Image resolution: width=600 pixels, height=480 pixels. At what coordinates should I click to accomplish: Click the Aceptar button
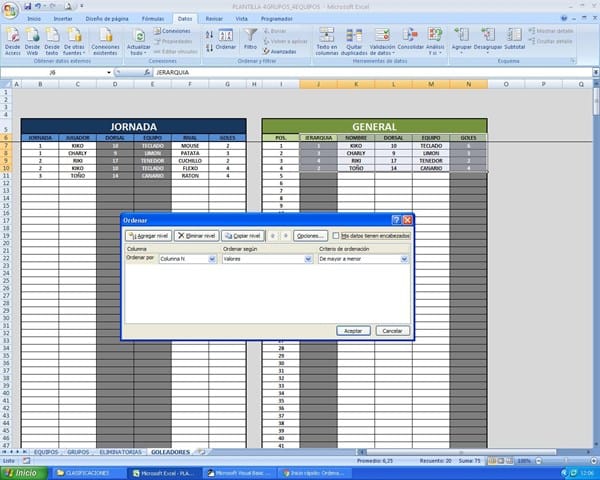click(x=355, y=330)
